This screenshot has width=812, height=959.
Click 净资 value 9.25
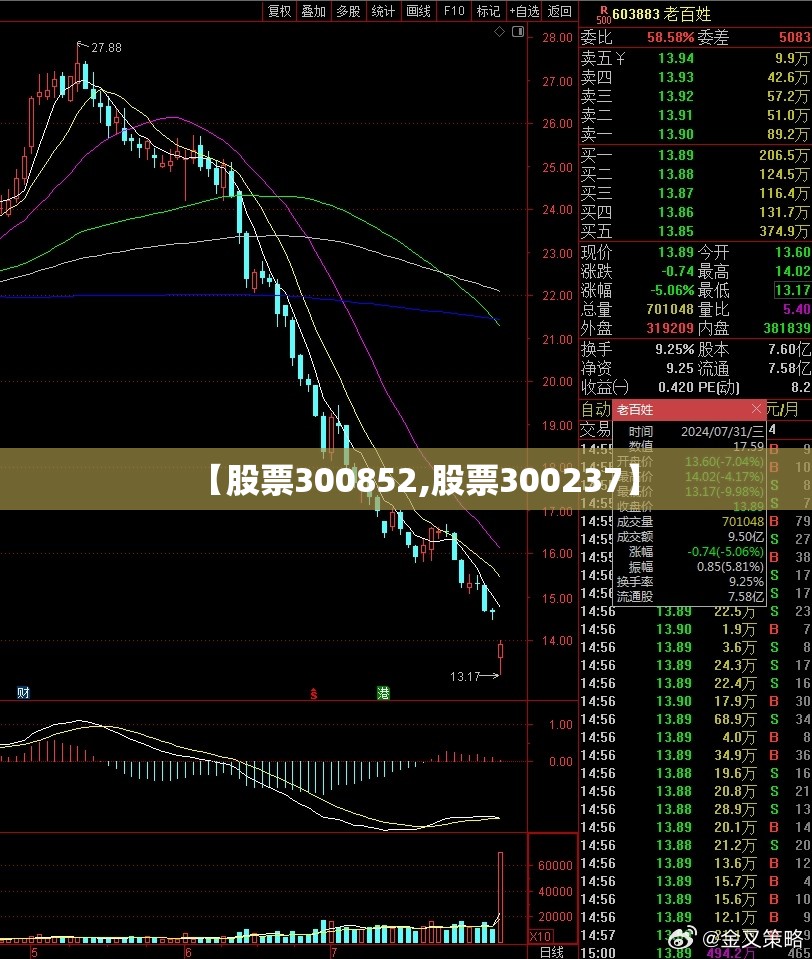tap(680, 368)
